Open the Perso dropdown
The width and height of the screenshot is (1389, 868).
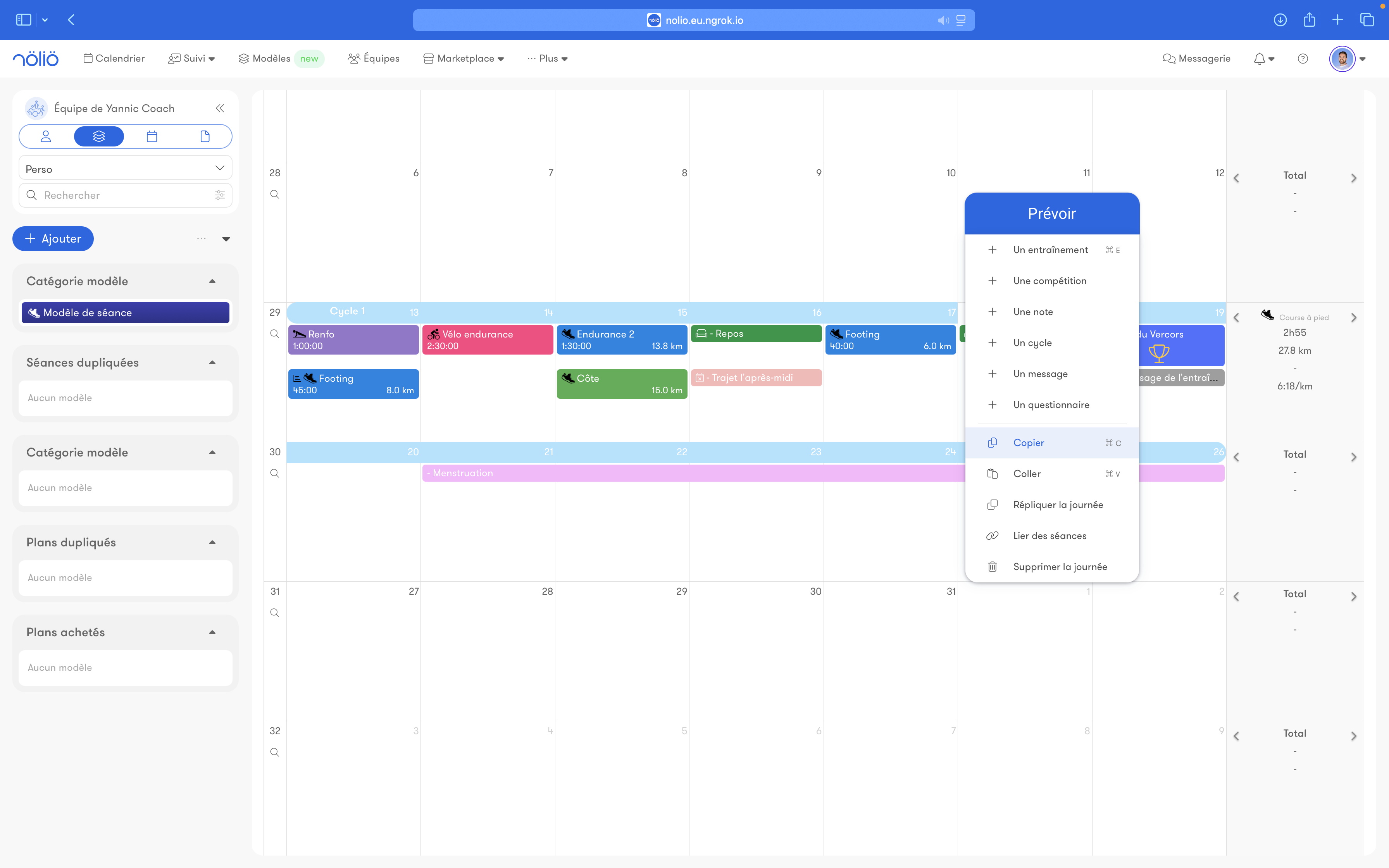125,168
